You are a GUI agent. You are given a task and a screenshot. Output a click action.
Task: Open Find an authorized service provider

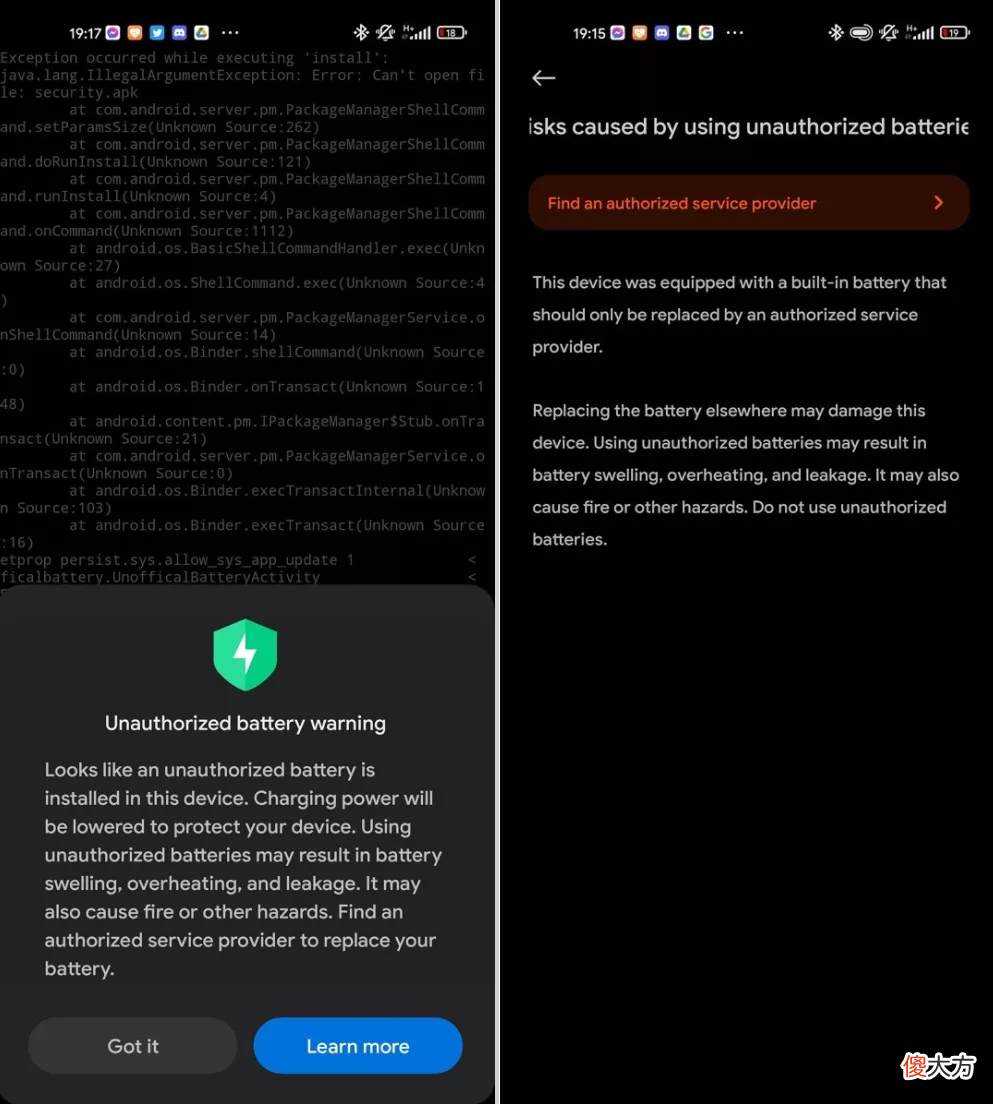[x=749, y=203]
